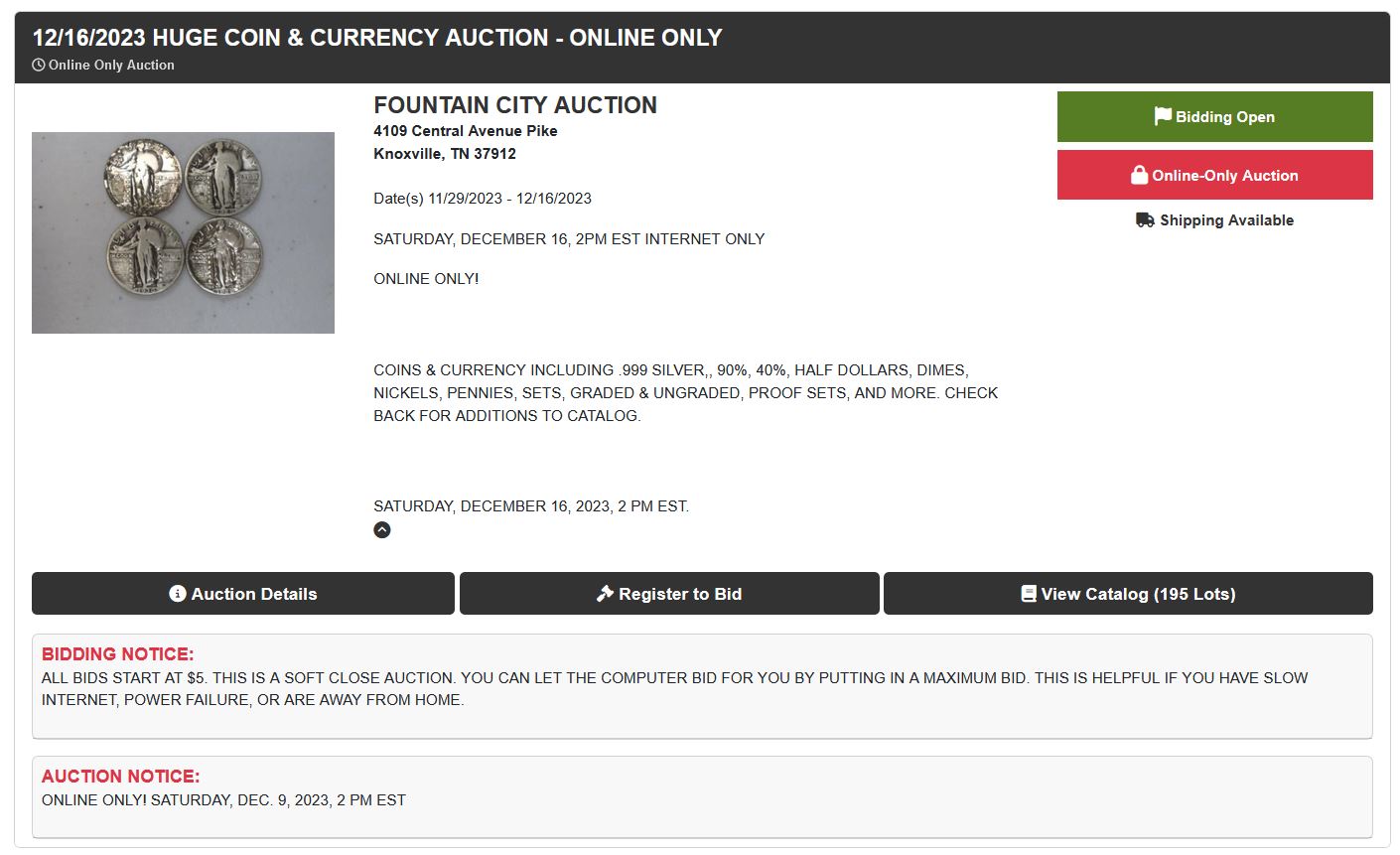Viewport: 1400px width, 855px height.
Task: Click the Fountain City Auction heading
Action: click(x=515, y=105)
